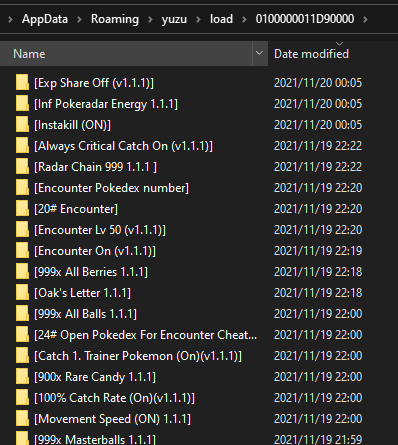Screen dimensions: 398x445
Task: Select [Encounter On (v1.1.1)] folder name
Action: pyautogui.click(x=95, y=251)
